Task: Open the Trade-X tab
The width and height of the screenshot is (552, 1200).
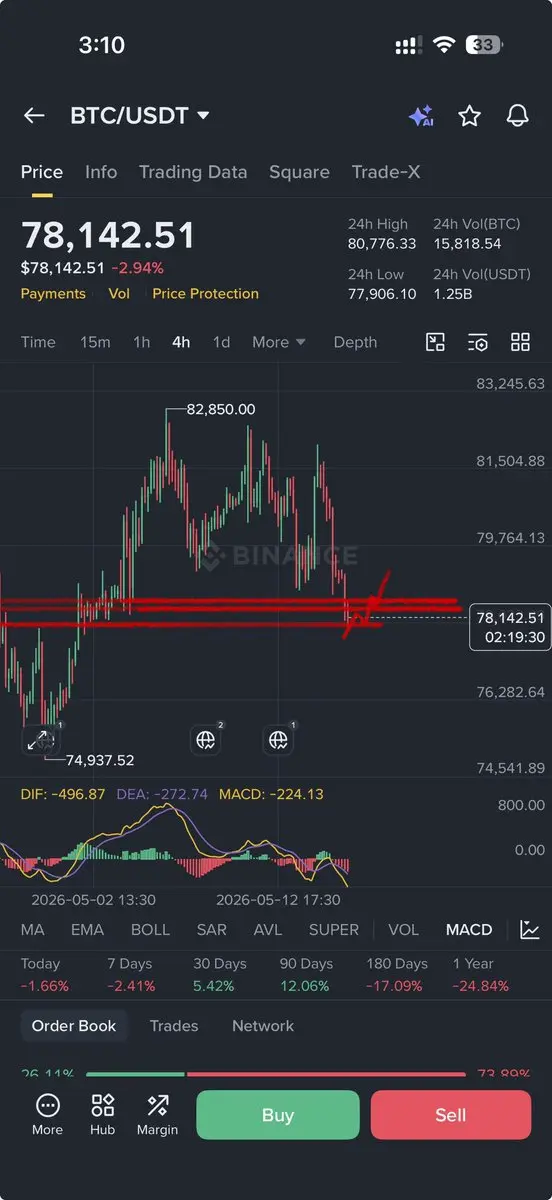Action: coord(386,172)
